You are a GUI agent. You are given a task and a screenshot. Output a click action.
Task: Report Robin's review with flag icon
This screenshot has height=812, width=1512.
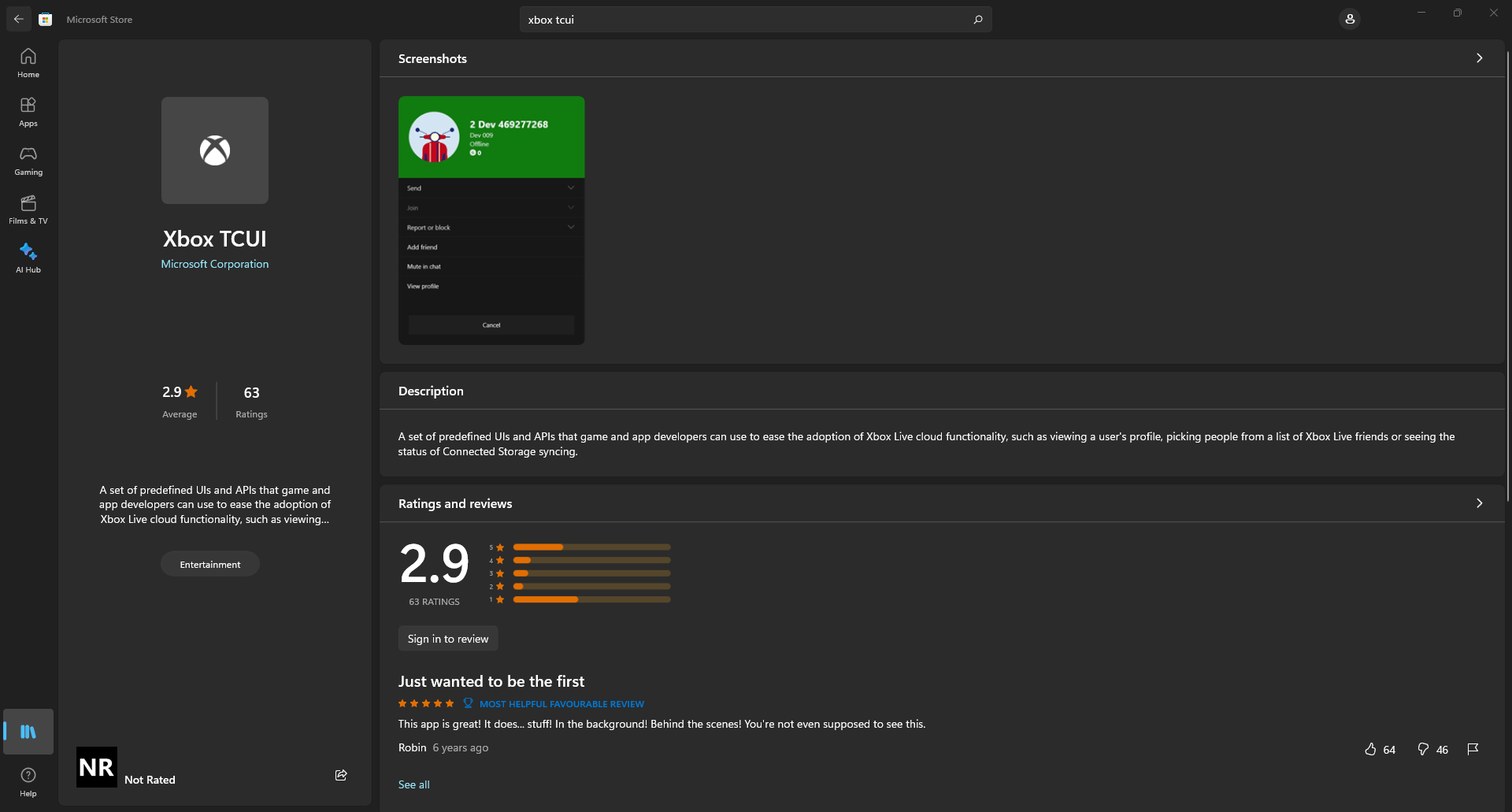coord(1473,749)
